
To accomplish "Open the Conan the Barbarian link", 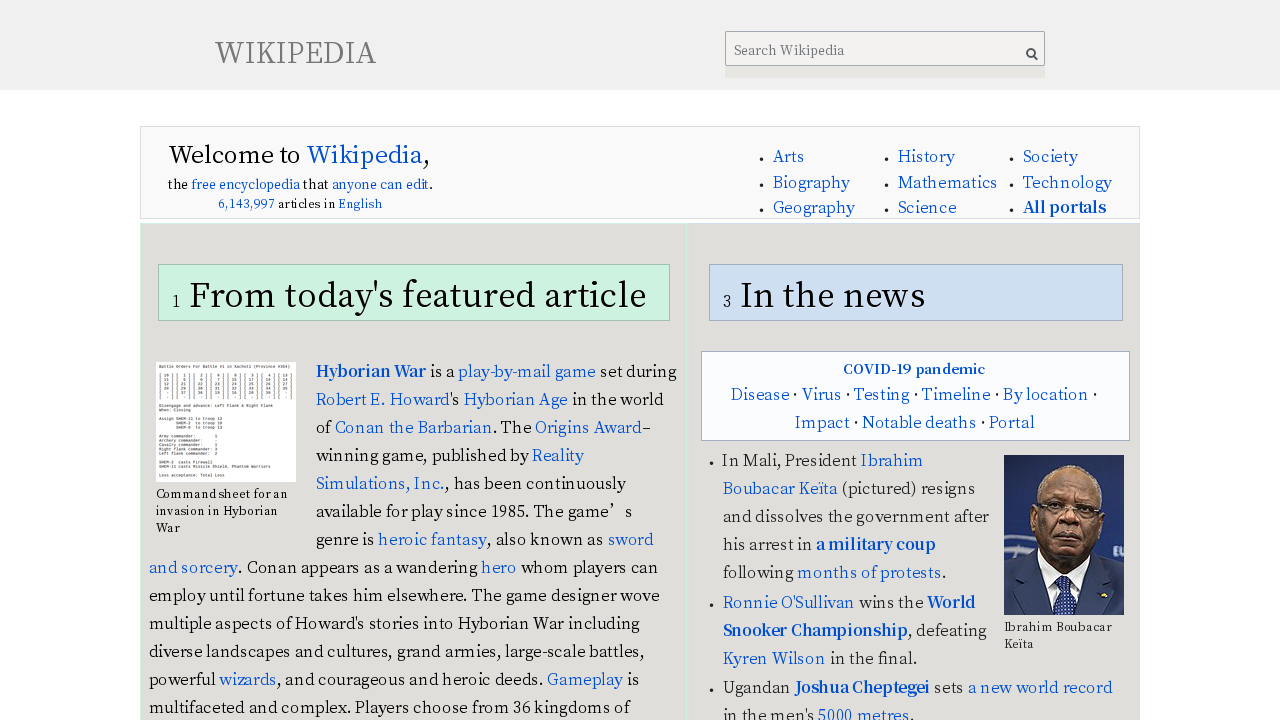I will [413, 428].
